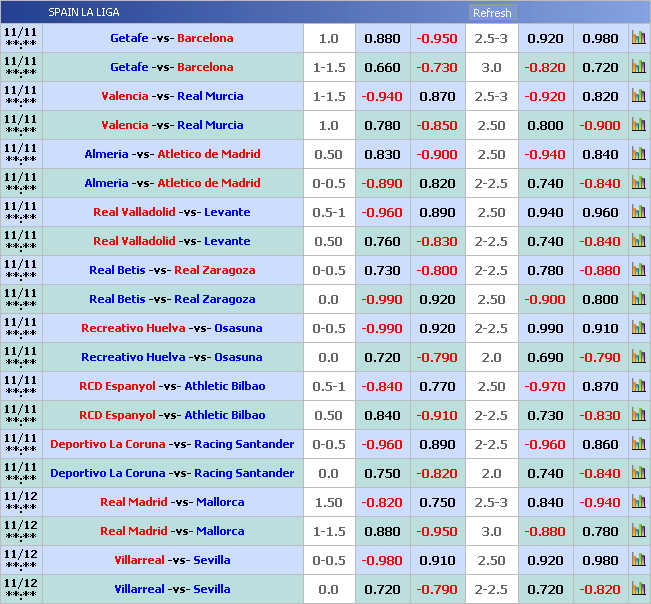View chart for Real Madrid-Mallorca 1.50 handicap row
Viewport: 651px width, 604px height.
tap(638, 502)
